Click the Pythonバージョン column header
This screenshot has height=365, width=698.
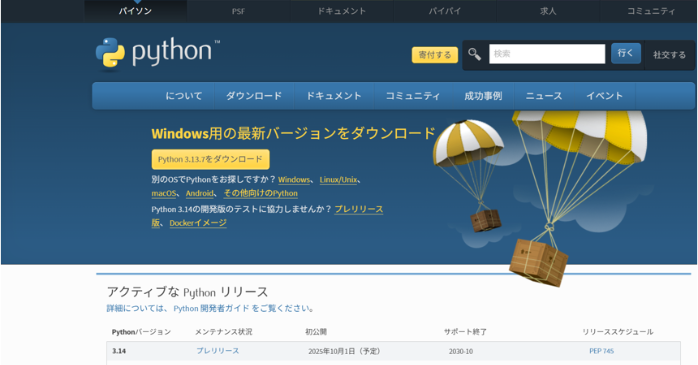pyautogui.click(x=141, y=332)
